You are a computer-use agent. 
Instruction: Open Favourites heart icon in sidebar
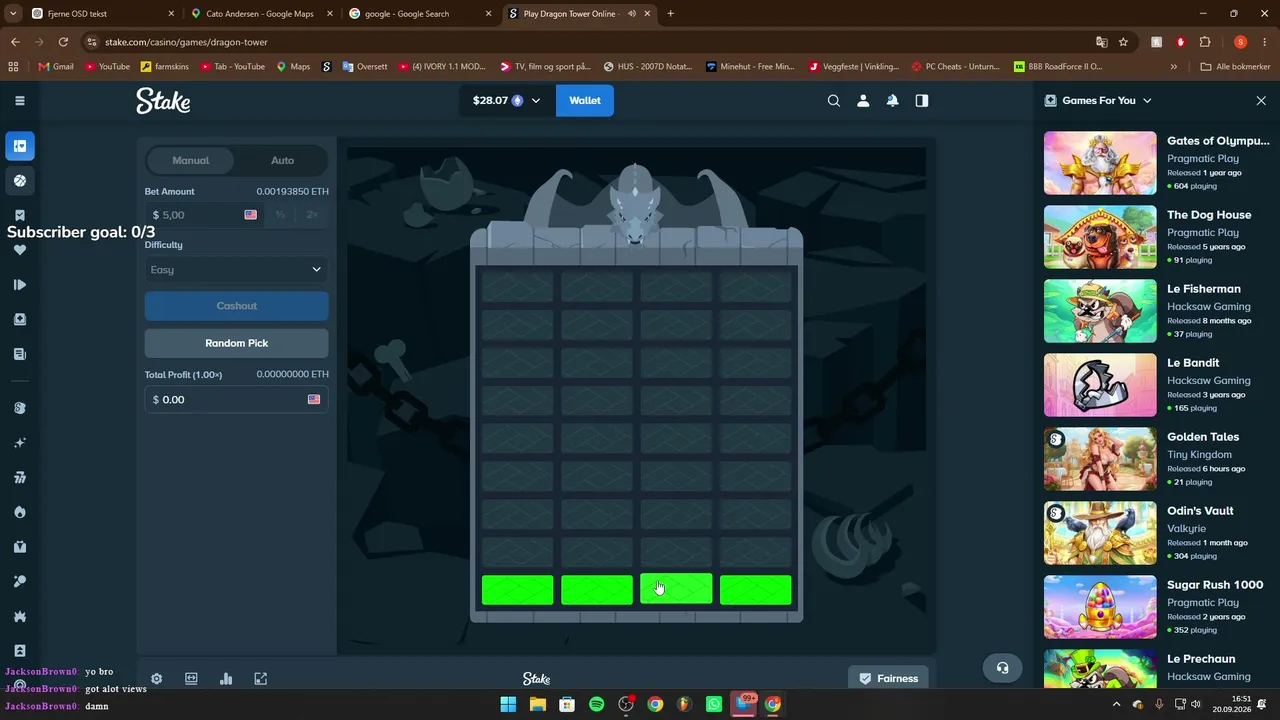tap(20, 250)
